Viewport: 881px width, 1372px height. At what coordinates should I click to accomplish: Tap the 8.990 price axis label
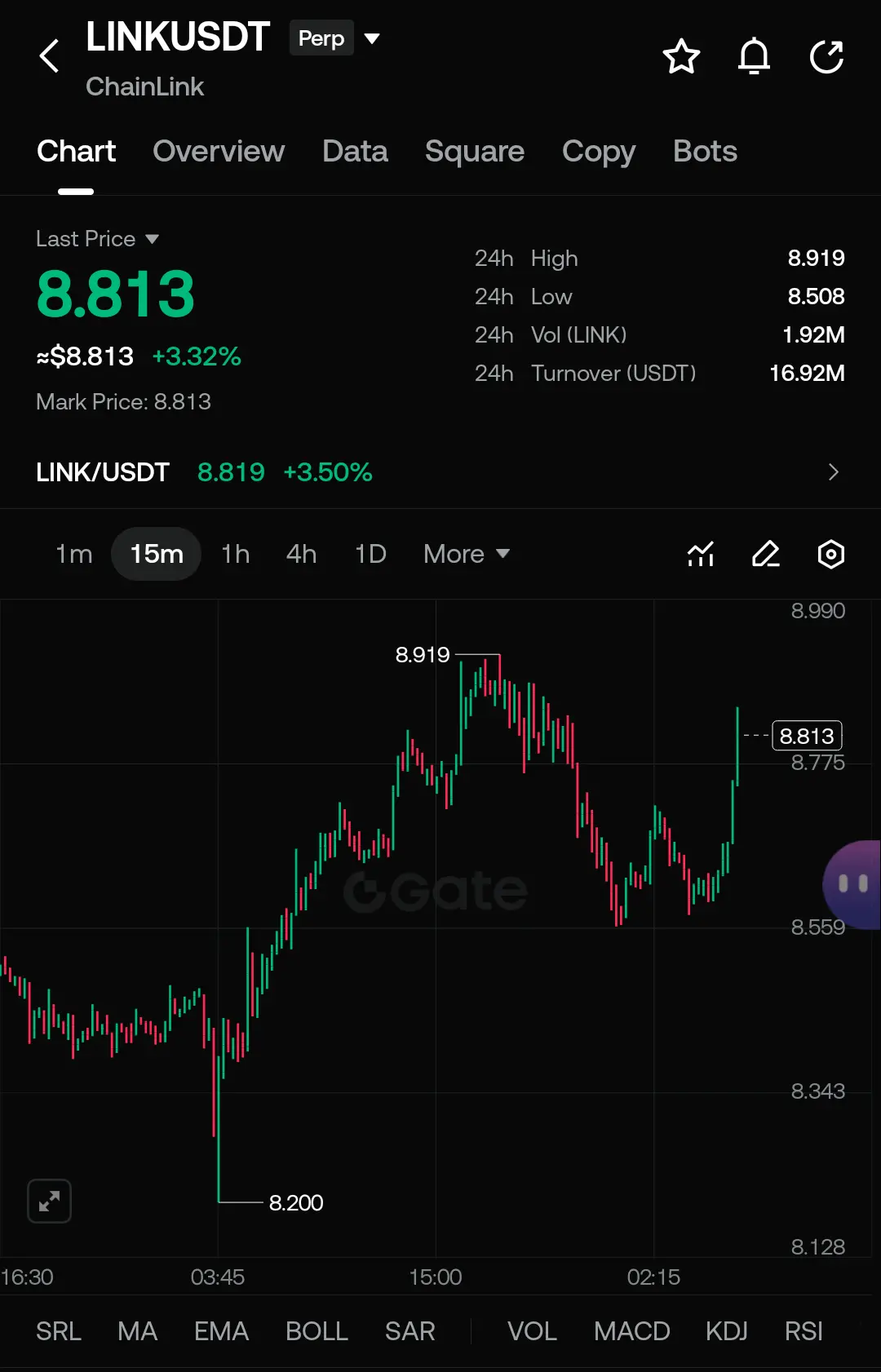(x=818, y=611)
